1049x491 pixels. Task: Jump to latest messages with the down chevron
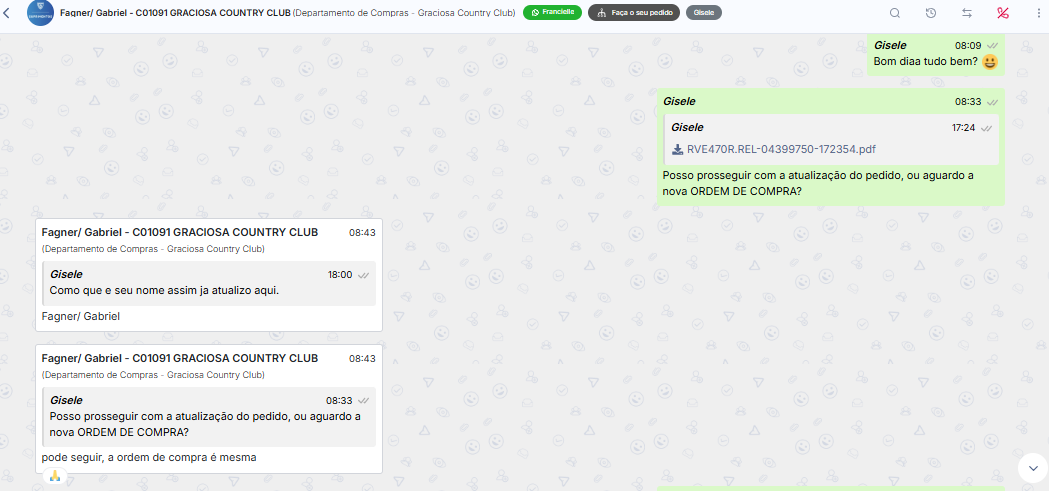[x=1033, y=468]
